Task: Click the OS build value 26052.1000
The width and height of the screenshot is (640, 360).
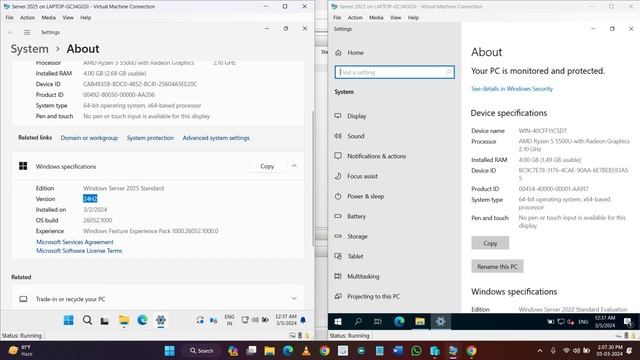Action: [x=98, y=220]
